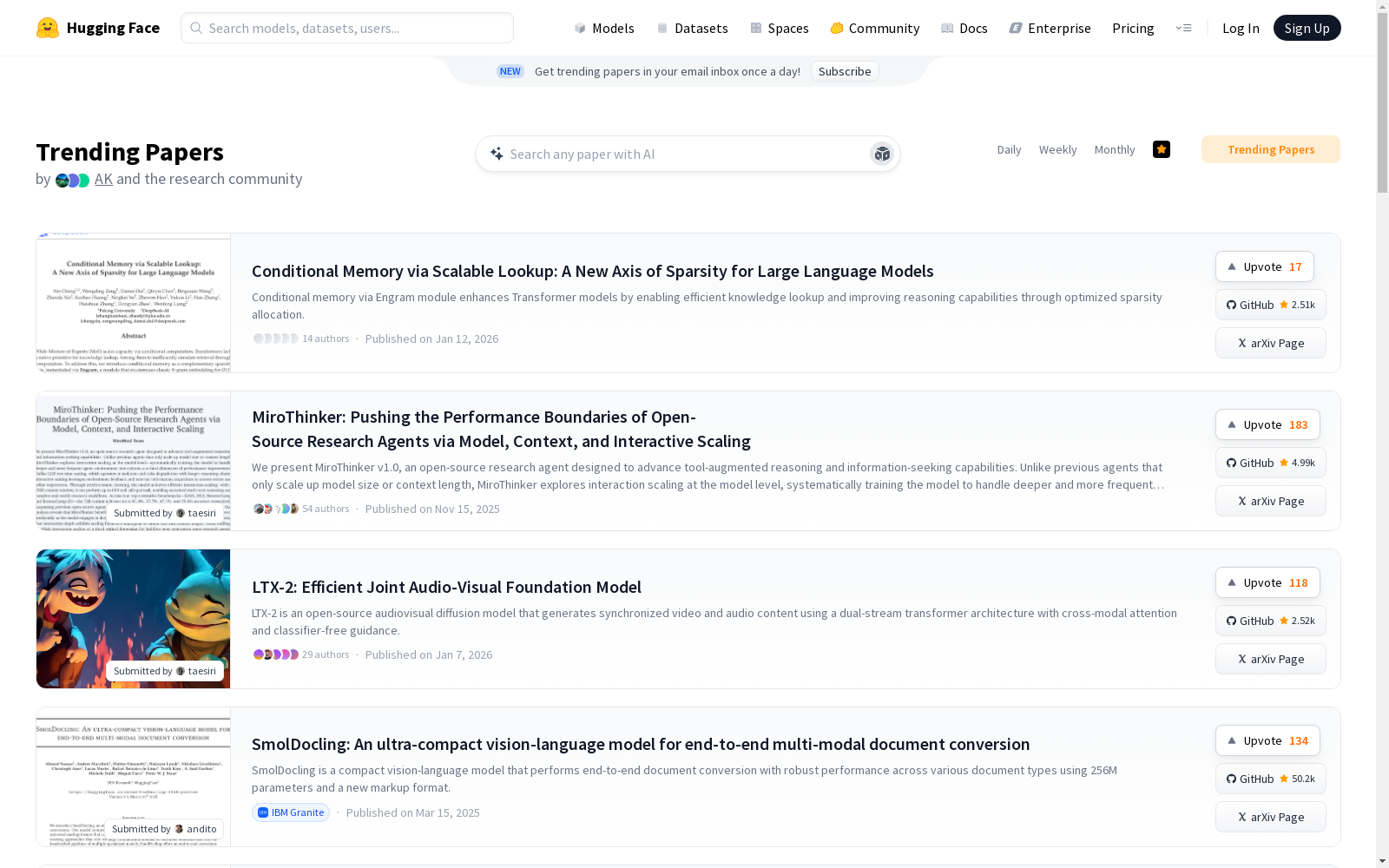The image size is (1389, 868).
Task: Upvote the MiroThinker paper
Action: (1267, 424)
